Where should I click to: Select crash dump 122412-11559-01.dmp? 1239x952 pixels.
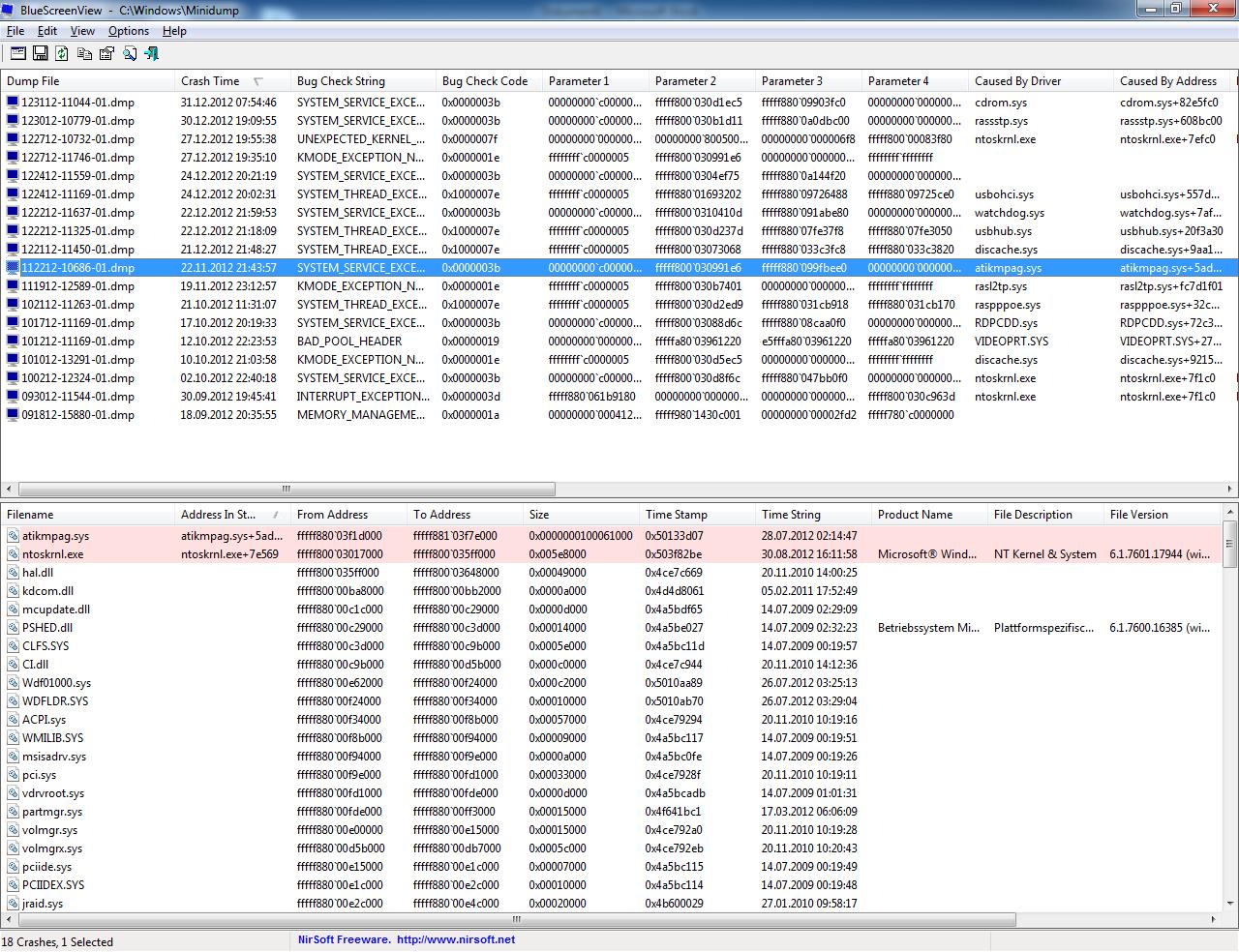point(77,176)
